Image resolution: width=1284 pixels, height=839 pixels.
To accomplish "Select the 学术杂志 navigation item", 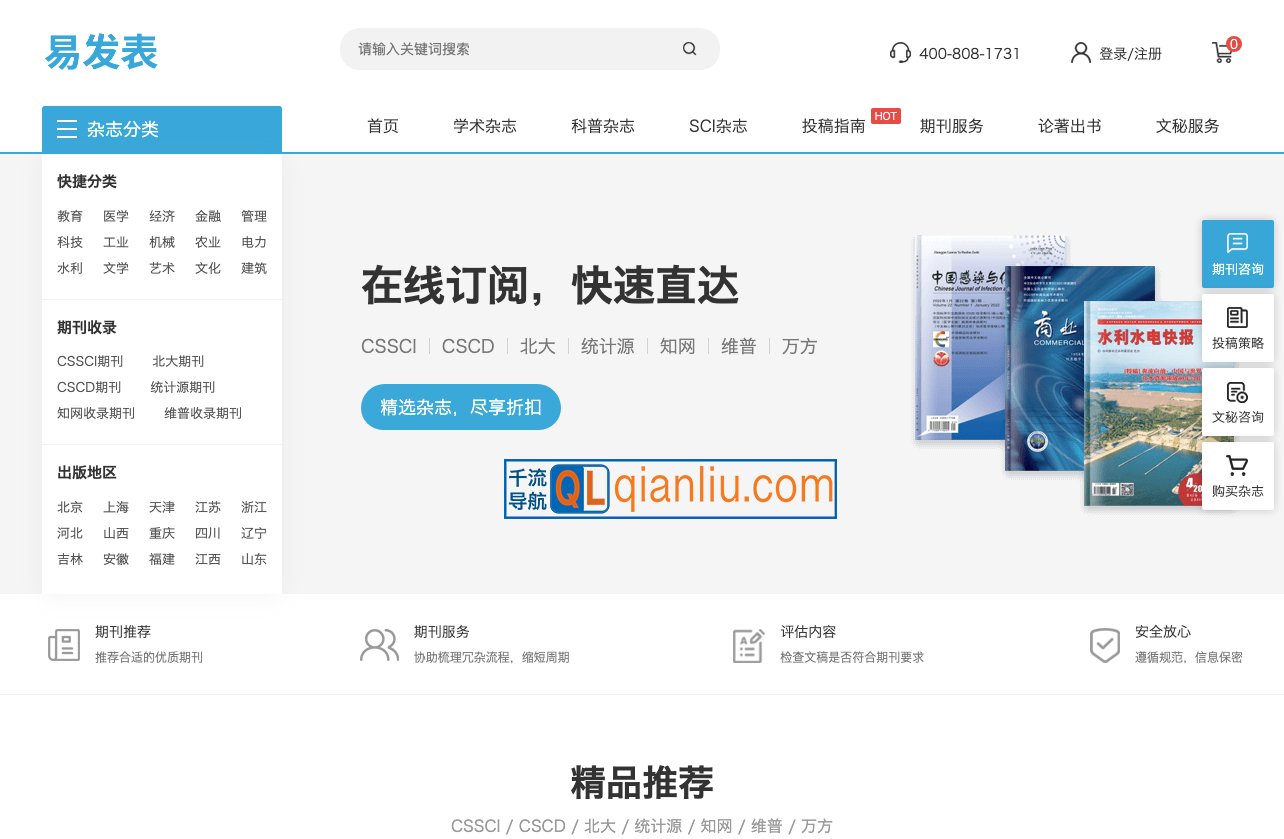I will (x=485, y=127).
